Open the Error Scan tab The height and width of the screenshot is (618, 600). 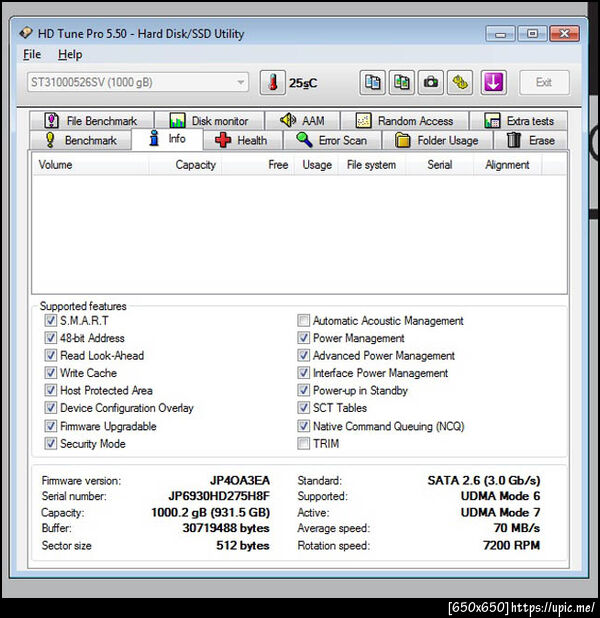[x=332, y=140]
